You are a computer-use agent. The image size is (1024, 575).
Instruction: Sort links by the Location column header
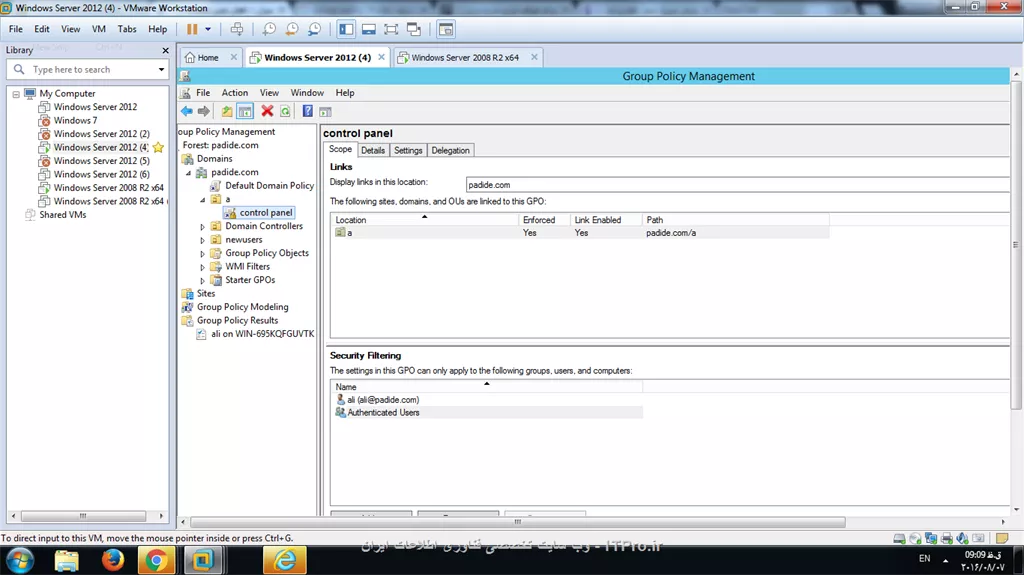(424, 220)
